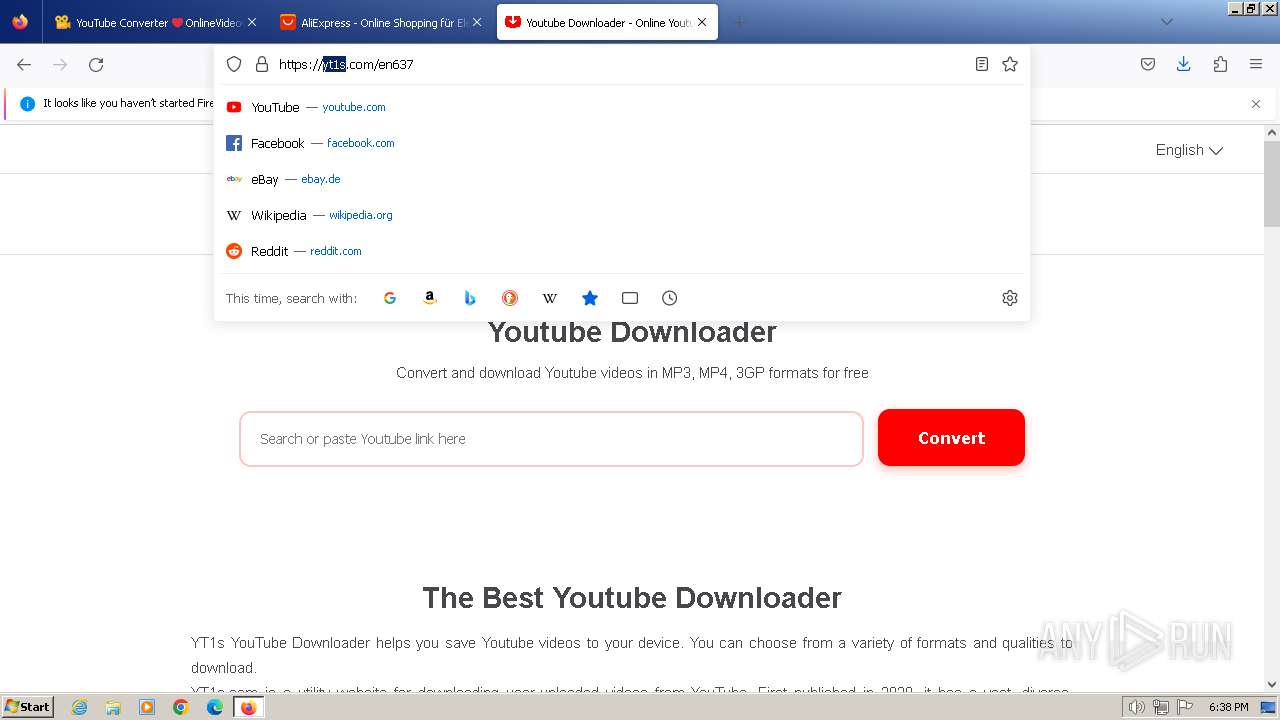Toggle reader view icon in address bar

coord(982,64)
